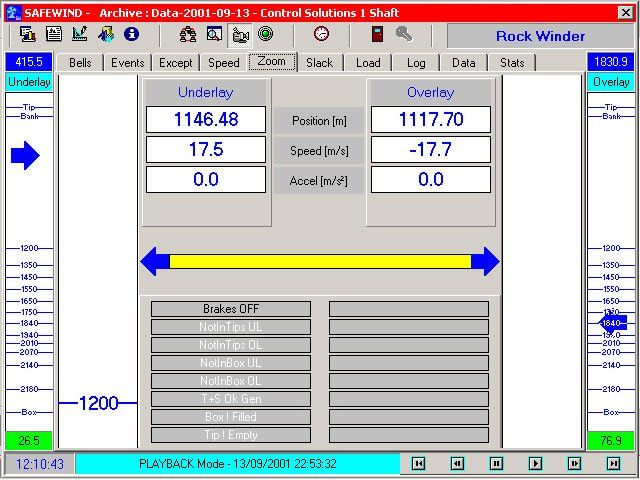The height and width of the screenshot is (480, 640).
Task: Click the blue left arrow on yellow bar
Action: (x=155, y=262)
